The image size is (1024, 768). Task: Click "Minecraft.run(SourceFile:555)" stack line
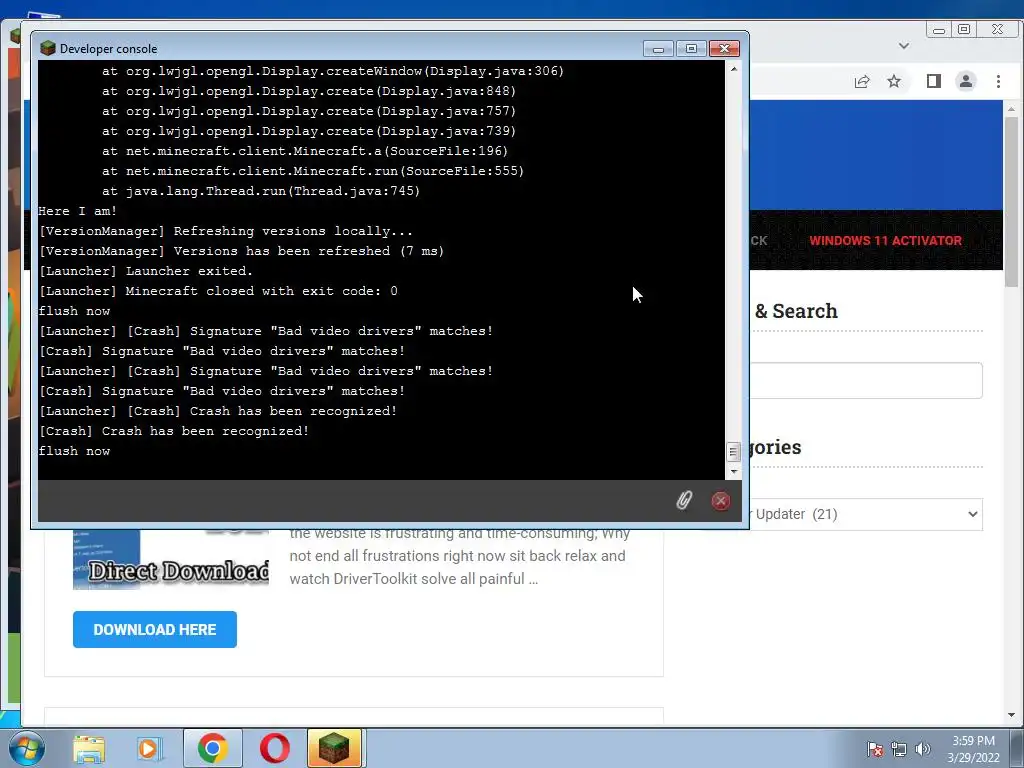point(409,171)
